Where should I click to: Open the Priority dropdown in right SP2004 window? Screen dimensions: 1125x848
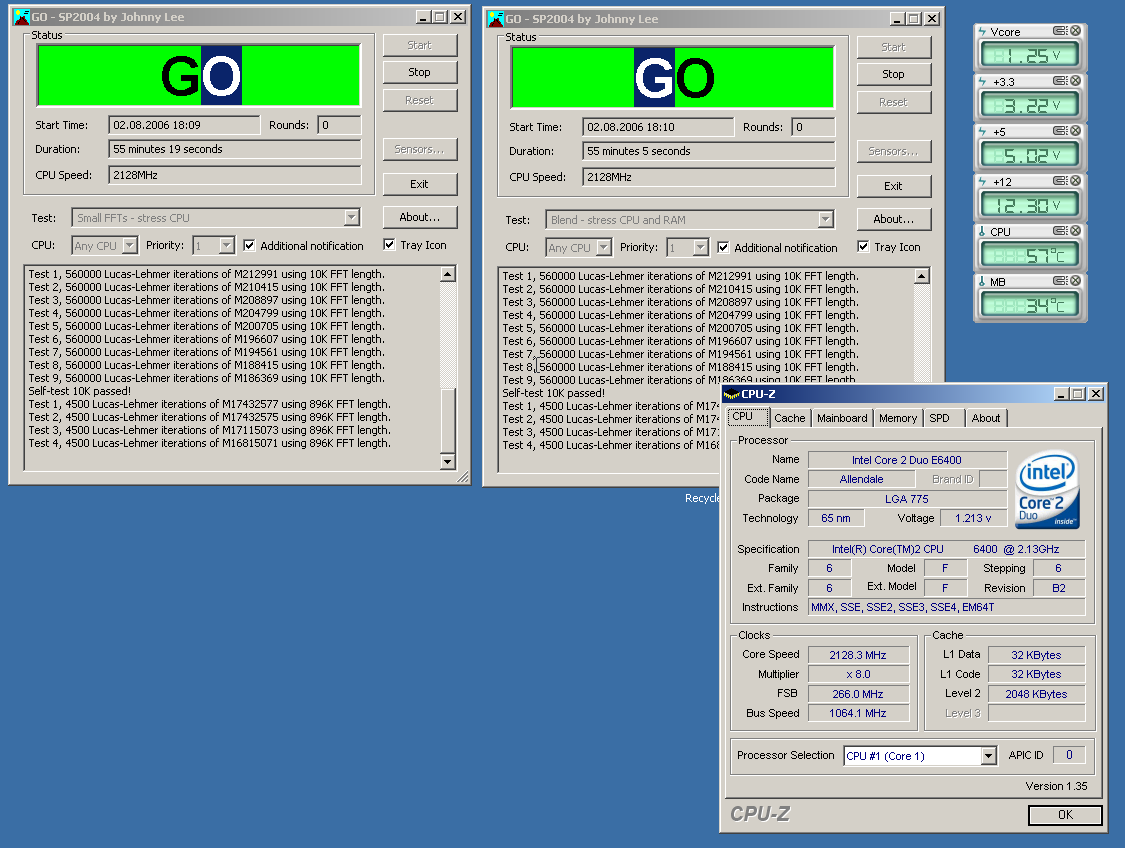(x=701, y=248)
